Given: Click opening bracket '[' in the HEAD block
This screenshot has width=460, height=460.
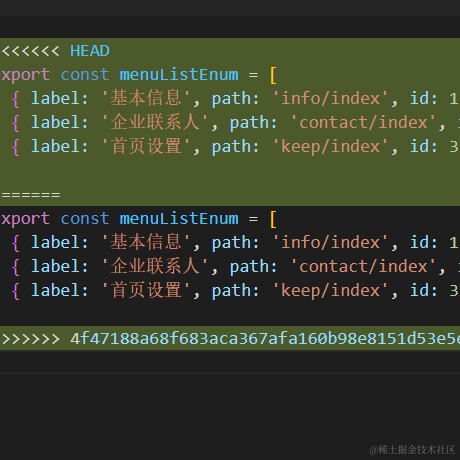Looking at the screenshot, I should [273, 75].
